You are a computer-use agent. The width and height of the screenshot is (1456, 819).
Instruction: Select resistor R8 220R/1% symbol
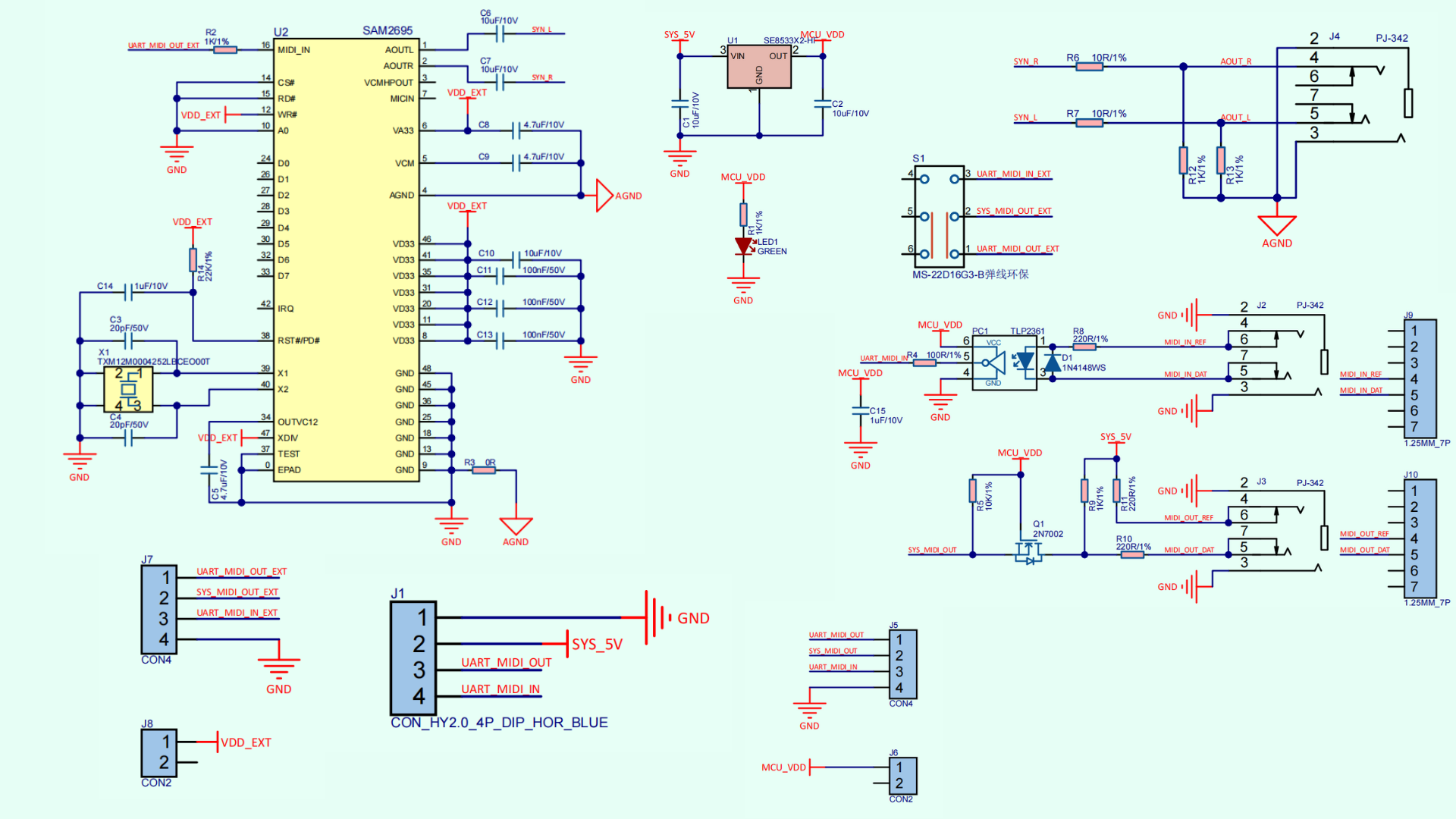tap(1084, 347)
